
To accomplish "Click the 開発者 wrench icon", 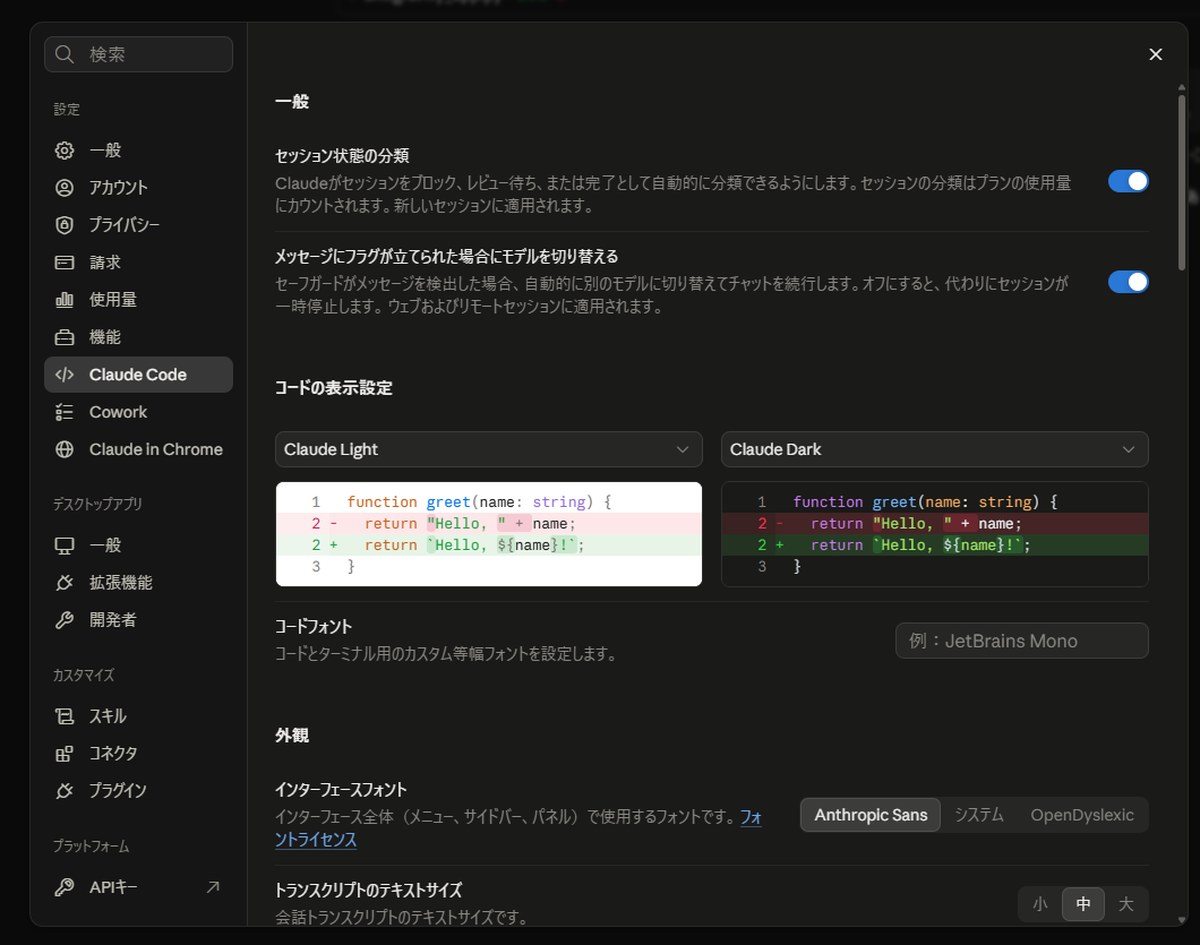I will click(x=65, y=620).
